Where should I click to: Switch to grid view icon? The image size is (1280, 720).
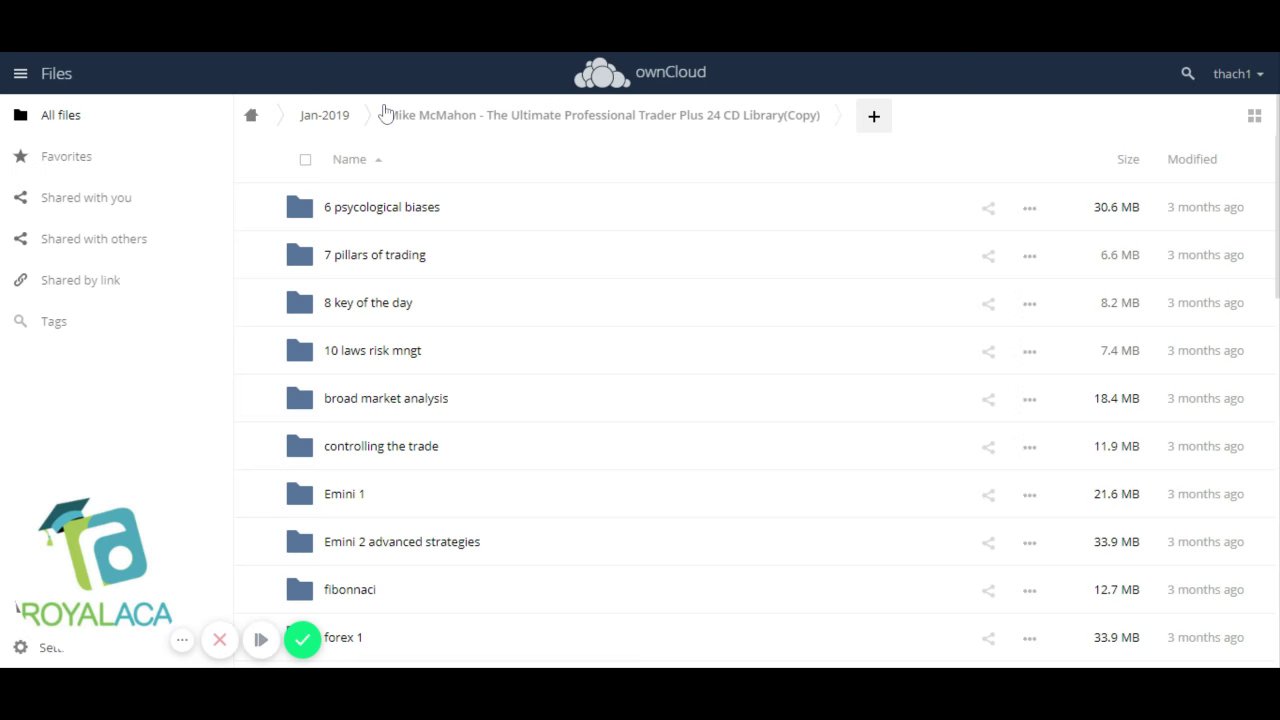[x=1254, y=116]
